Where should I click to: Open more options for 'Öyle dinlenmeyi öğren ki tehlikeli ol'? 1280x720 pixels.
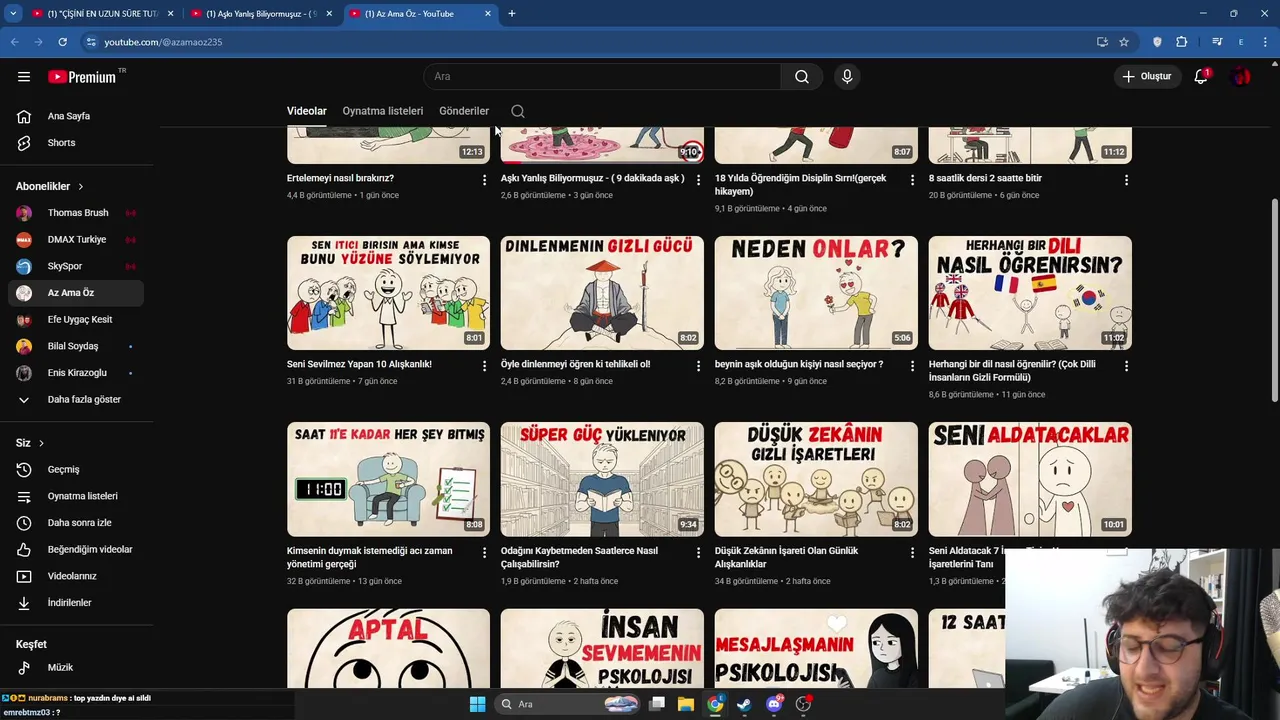pyautogui.click(x=698, y=366)
